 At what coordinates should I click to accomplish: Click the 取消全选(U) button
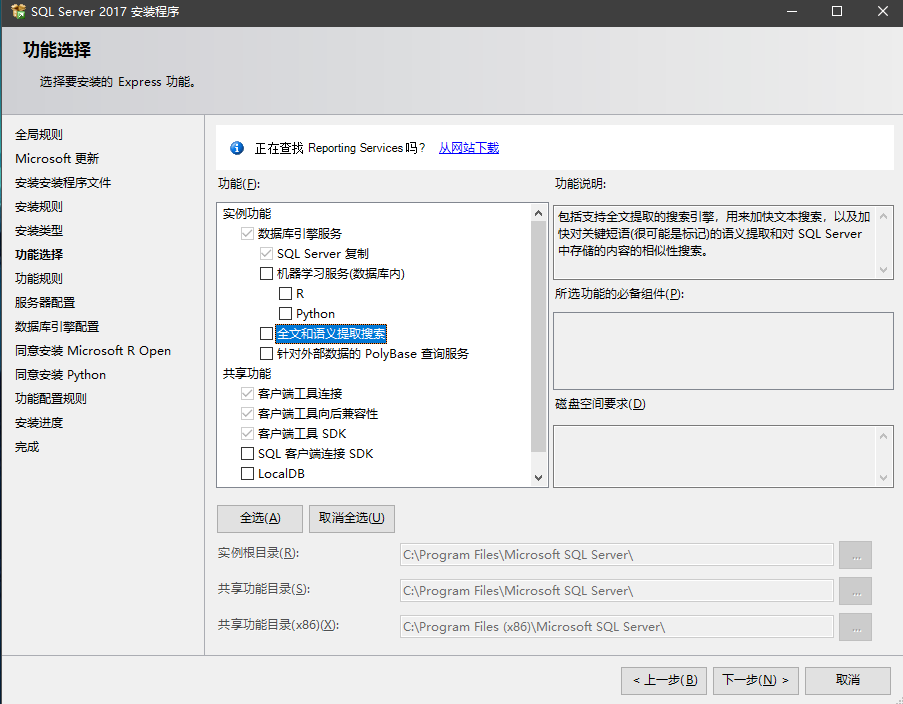click(x=352, y=518)
